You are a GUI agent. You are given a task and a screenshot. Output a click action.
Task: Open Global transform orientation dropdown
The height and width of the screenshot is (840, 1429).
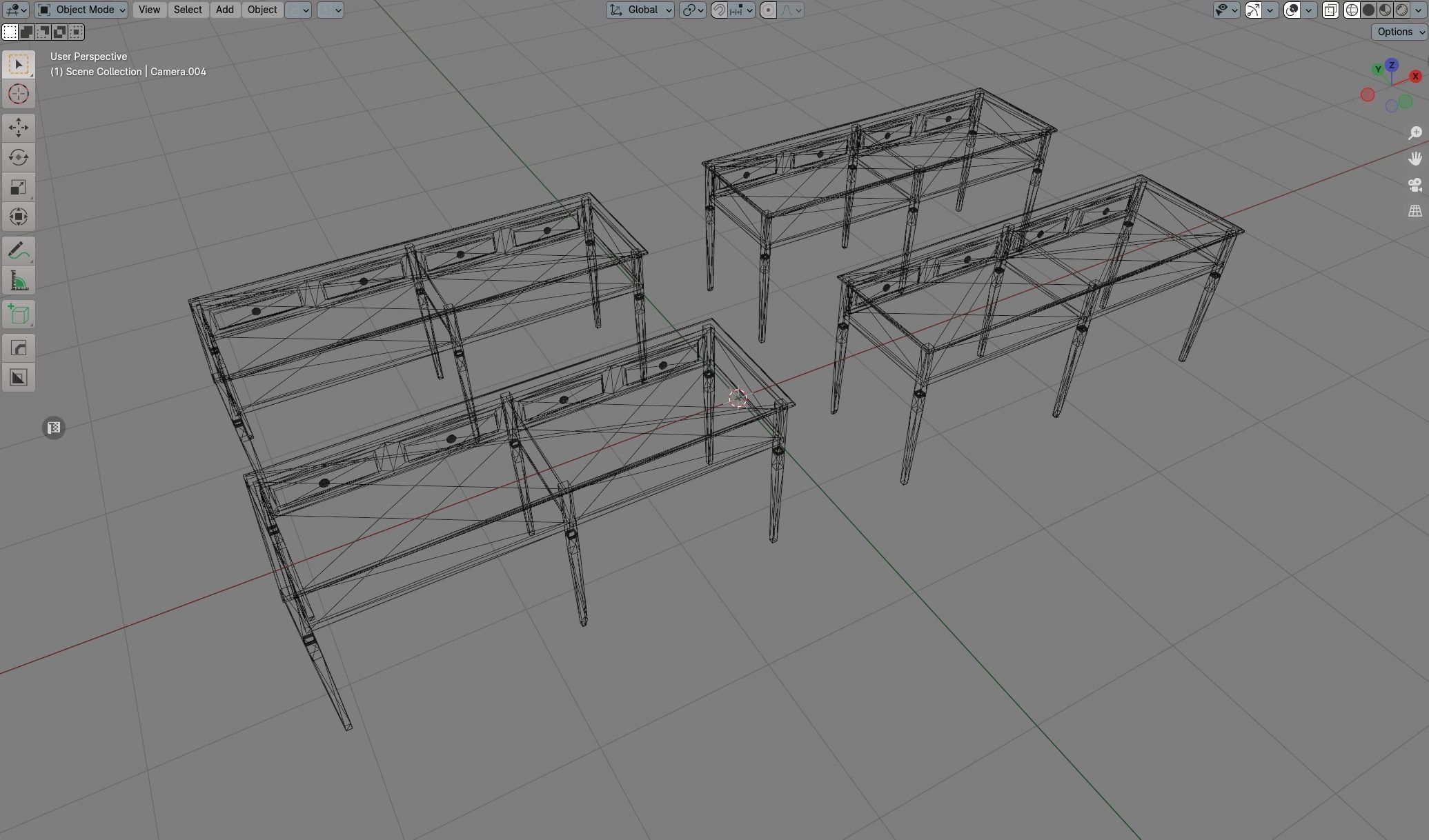pos(640,10)
